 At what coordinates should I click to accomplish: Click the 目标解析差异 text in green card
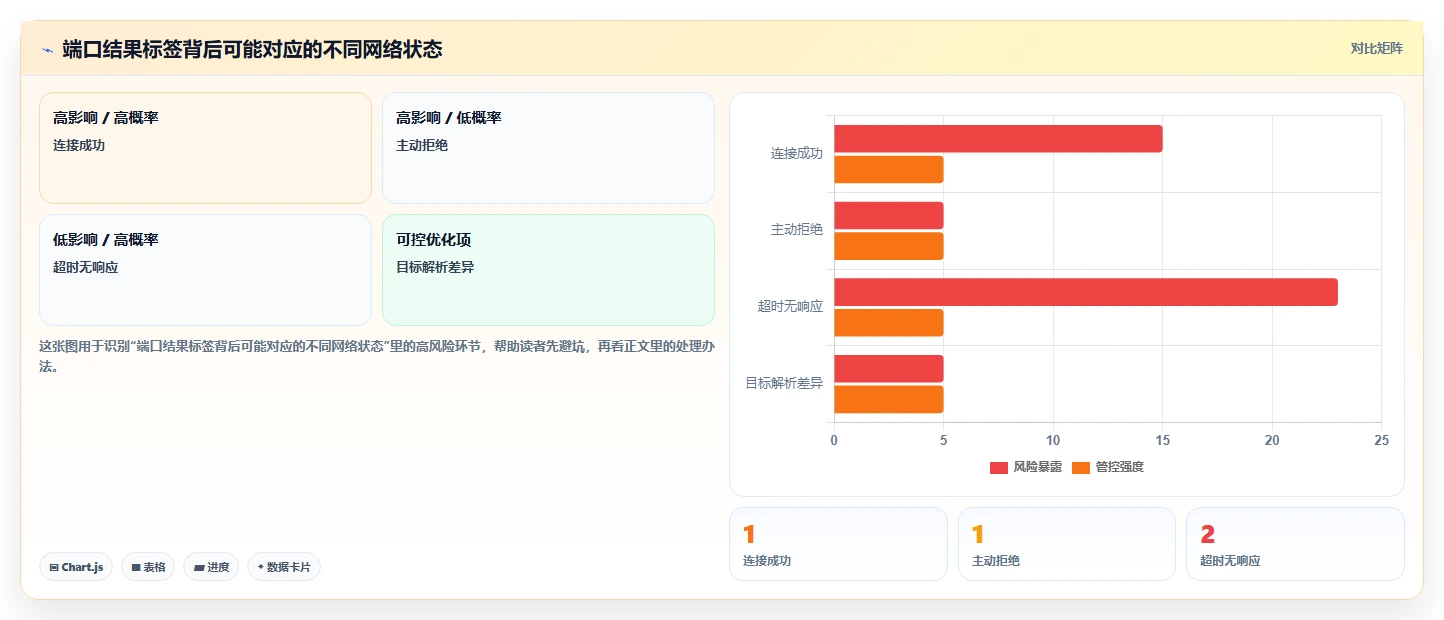click(x=435, y=267)
